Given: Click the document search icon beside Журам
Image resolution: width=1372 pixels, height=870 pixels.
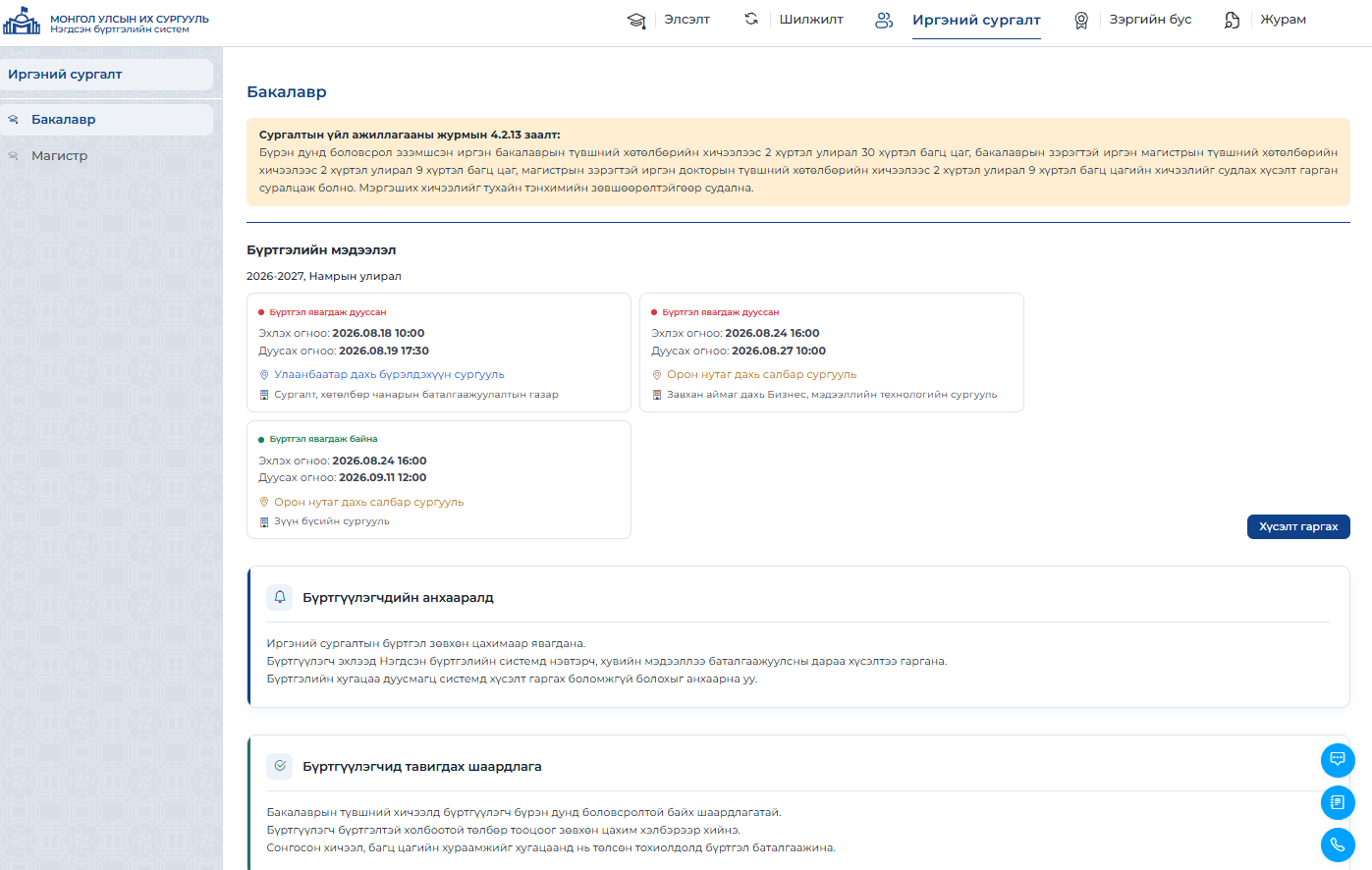Looking at the screenshot, I should point(1232,20).
